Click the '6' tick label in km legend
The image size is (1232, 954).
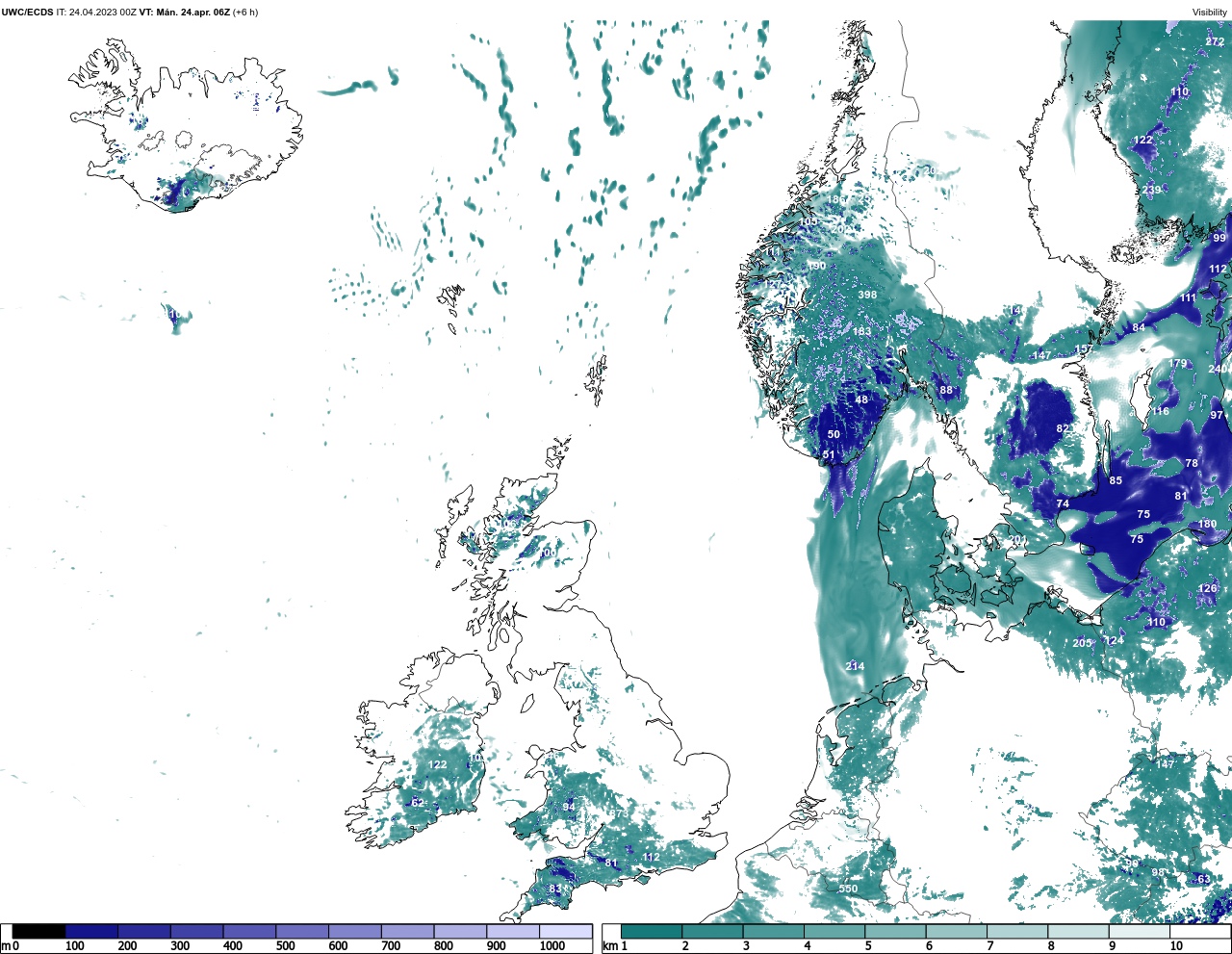[929, 946]
